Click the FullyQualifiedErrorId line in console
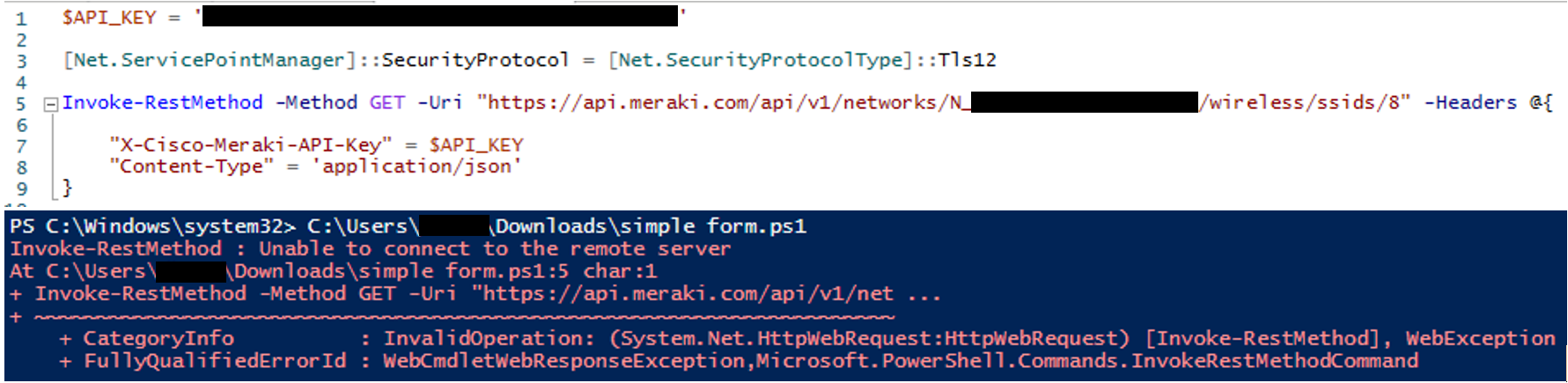 (214, 361)
